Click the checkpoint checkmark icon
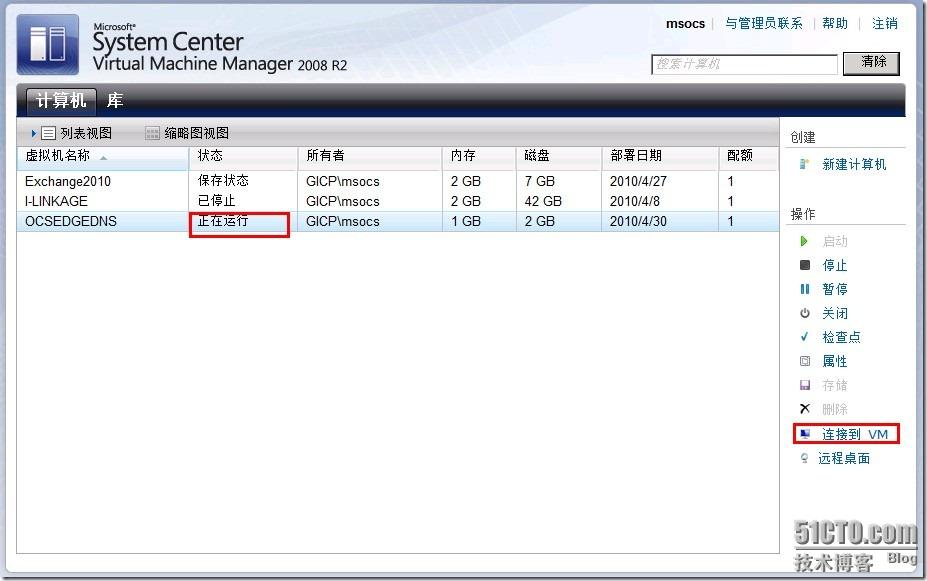The height and width of the screenshot is (581, 927). [805, 337]
